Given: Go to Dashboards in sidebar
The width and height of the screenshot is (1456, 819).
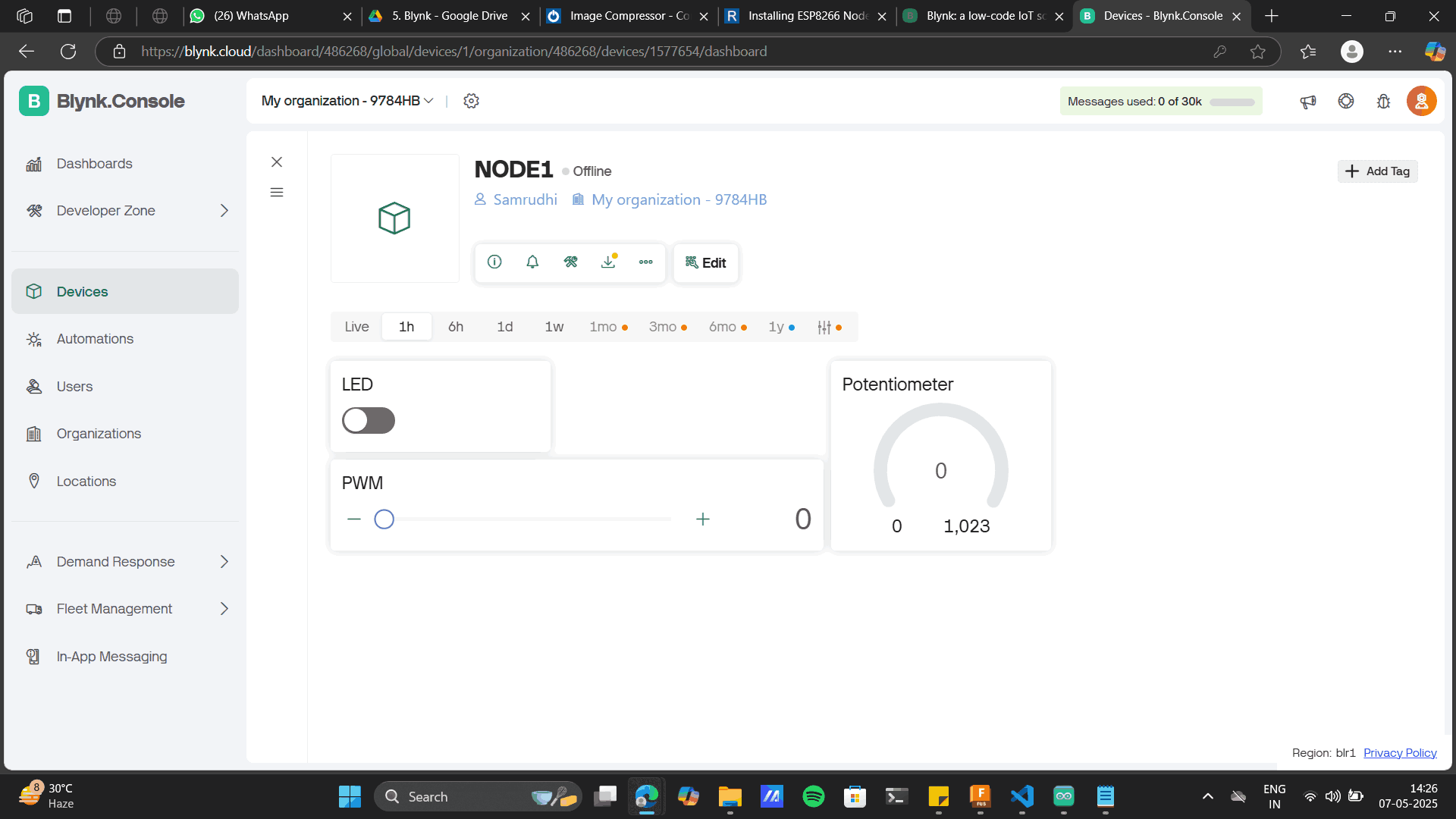Looking at the screenshot, I should 125,164.
